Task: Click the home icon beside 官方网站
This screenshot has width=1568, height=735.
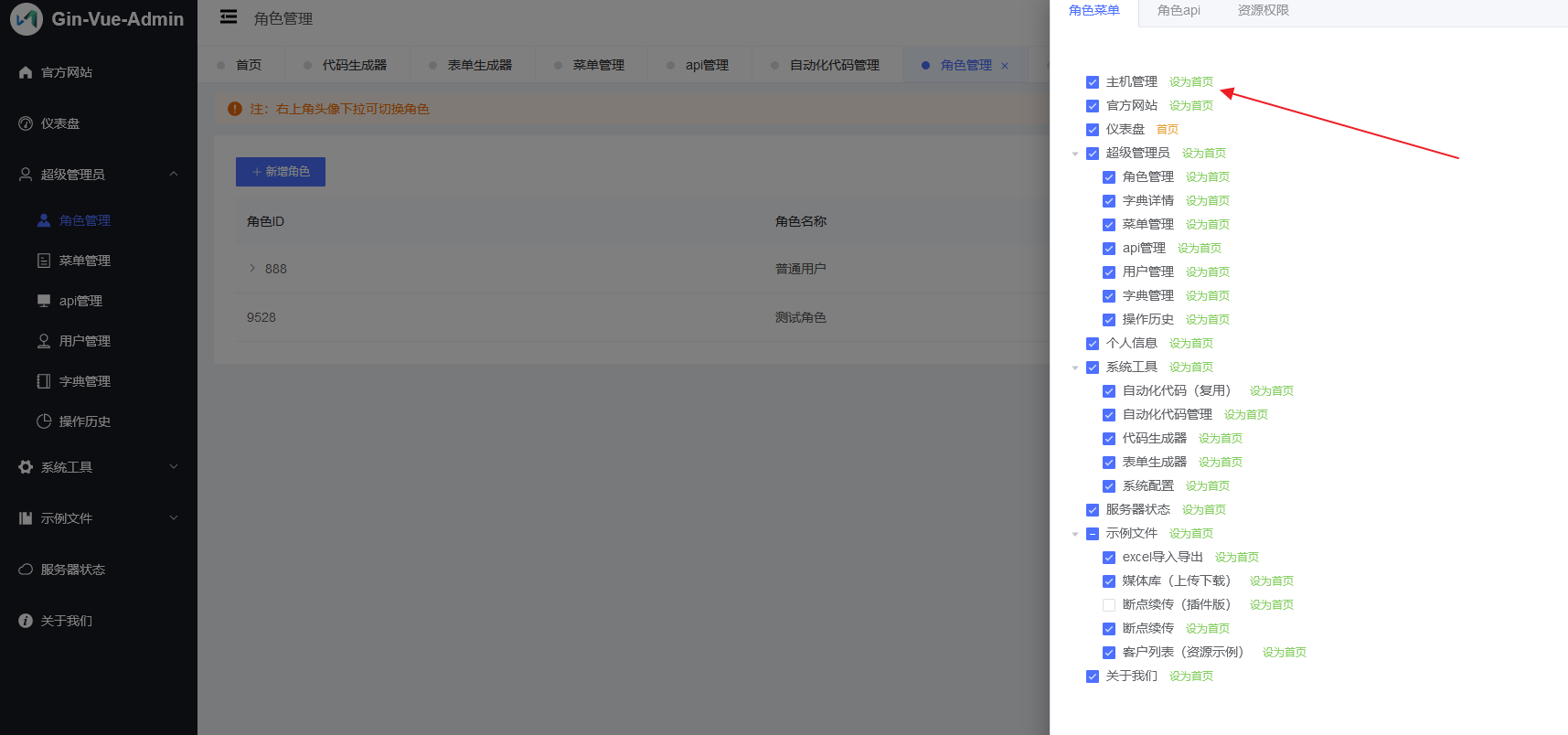Action: coord(26,72)
